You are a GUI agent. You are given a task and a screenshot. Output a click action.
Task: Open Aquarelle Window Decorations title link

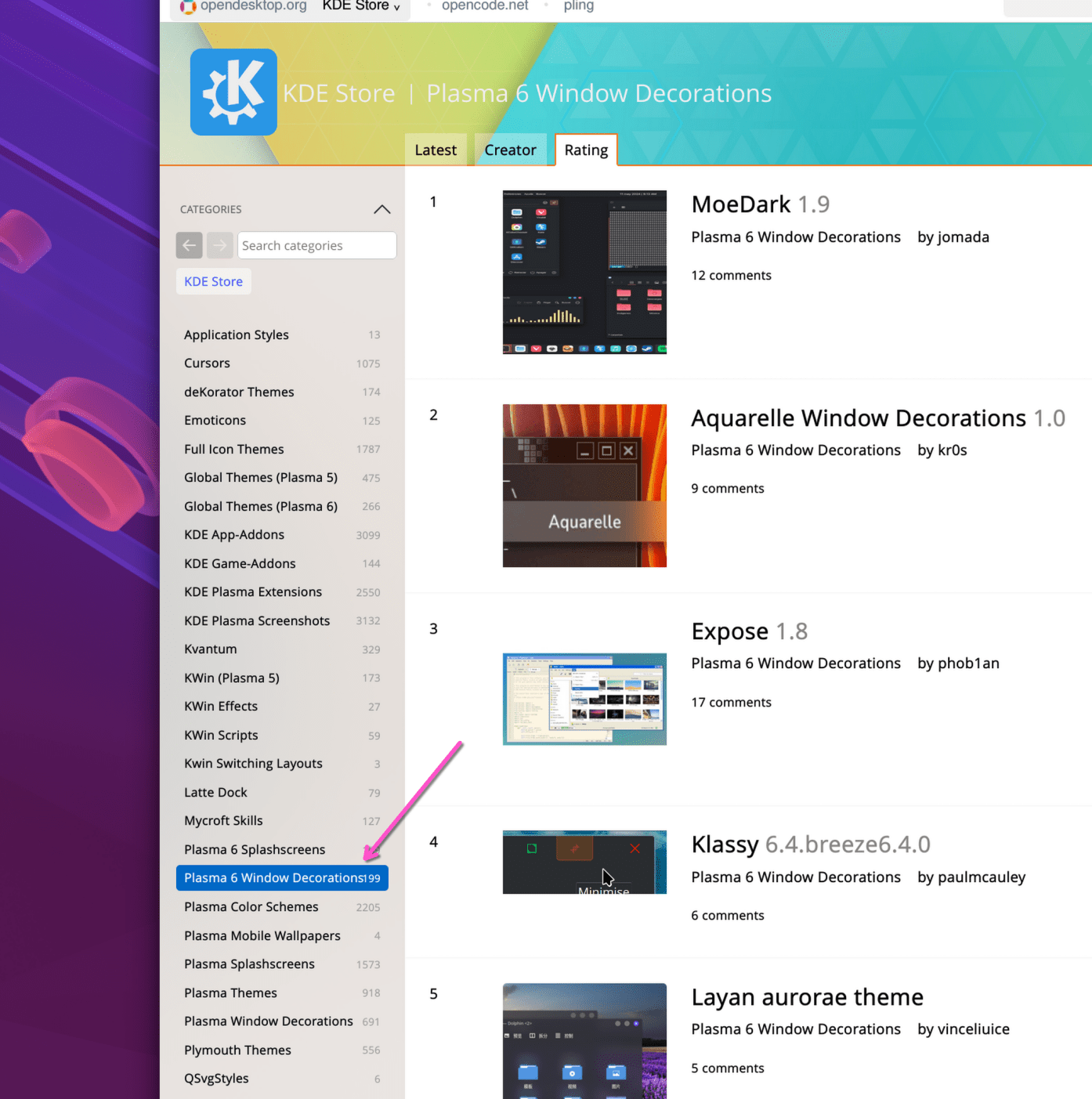pos(858,418)
